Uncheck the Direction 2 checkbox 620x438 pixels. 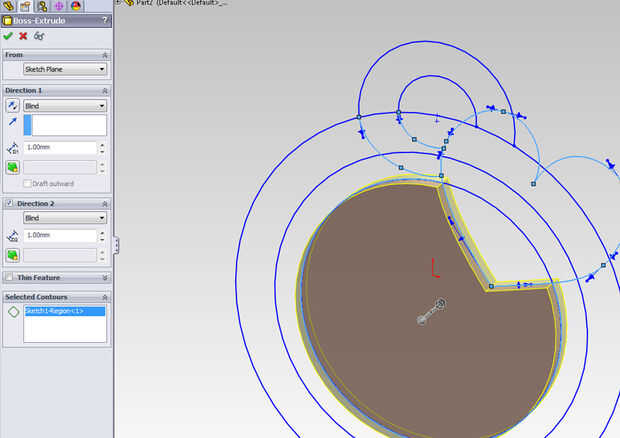point(10,203)
